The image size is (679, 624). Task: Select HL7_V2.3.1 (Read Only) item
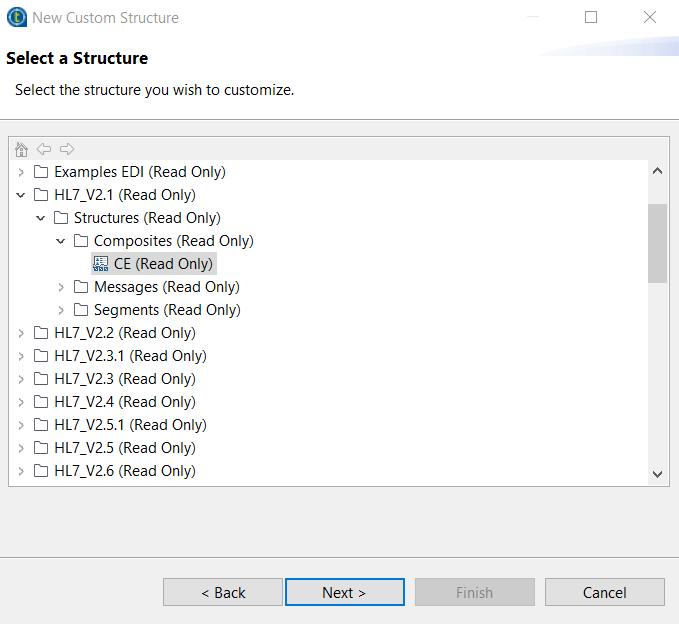point(130,356)
